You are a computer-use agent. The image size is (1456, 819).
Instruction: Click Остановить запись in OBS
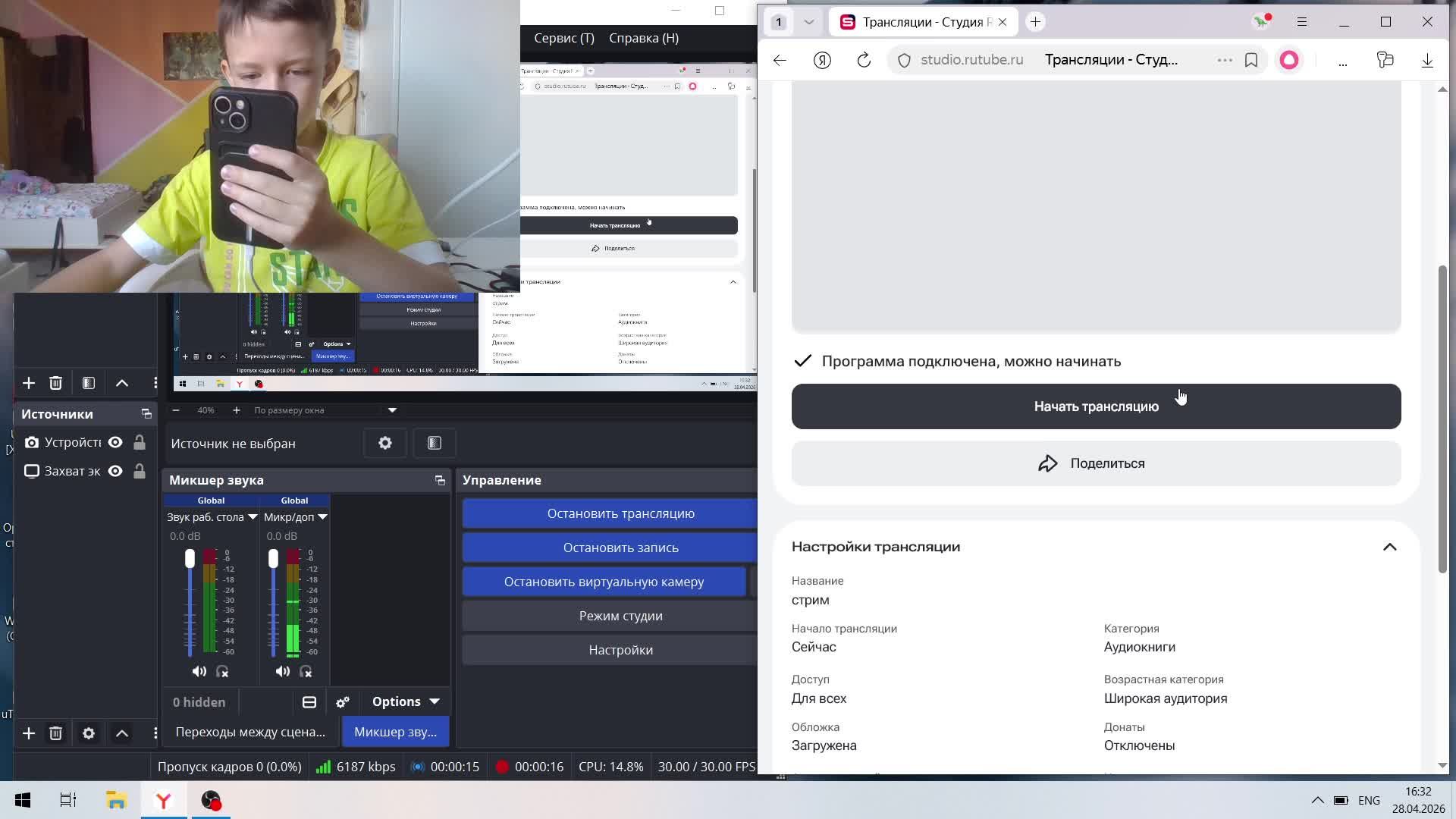tap(610, 548)
